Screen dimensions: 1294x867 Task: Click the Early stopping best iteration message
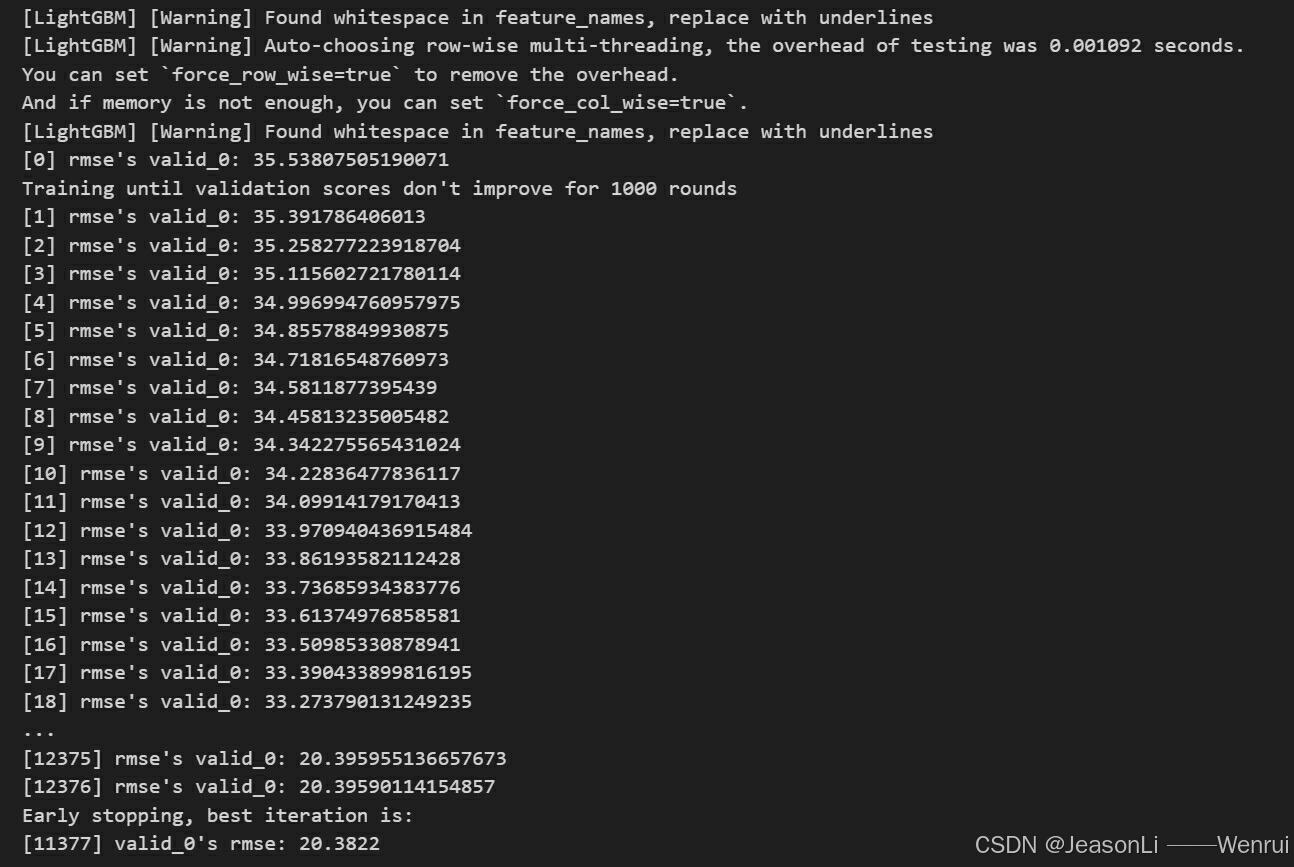pyautogui.click(x=217, y=816)
